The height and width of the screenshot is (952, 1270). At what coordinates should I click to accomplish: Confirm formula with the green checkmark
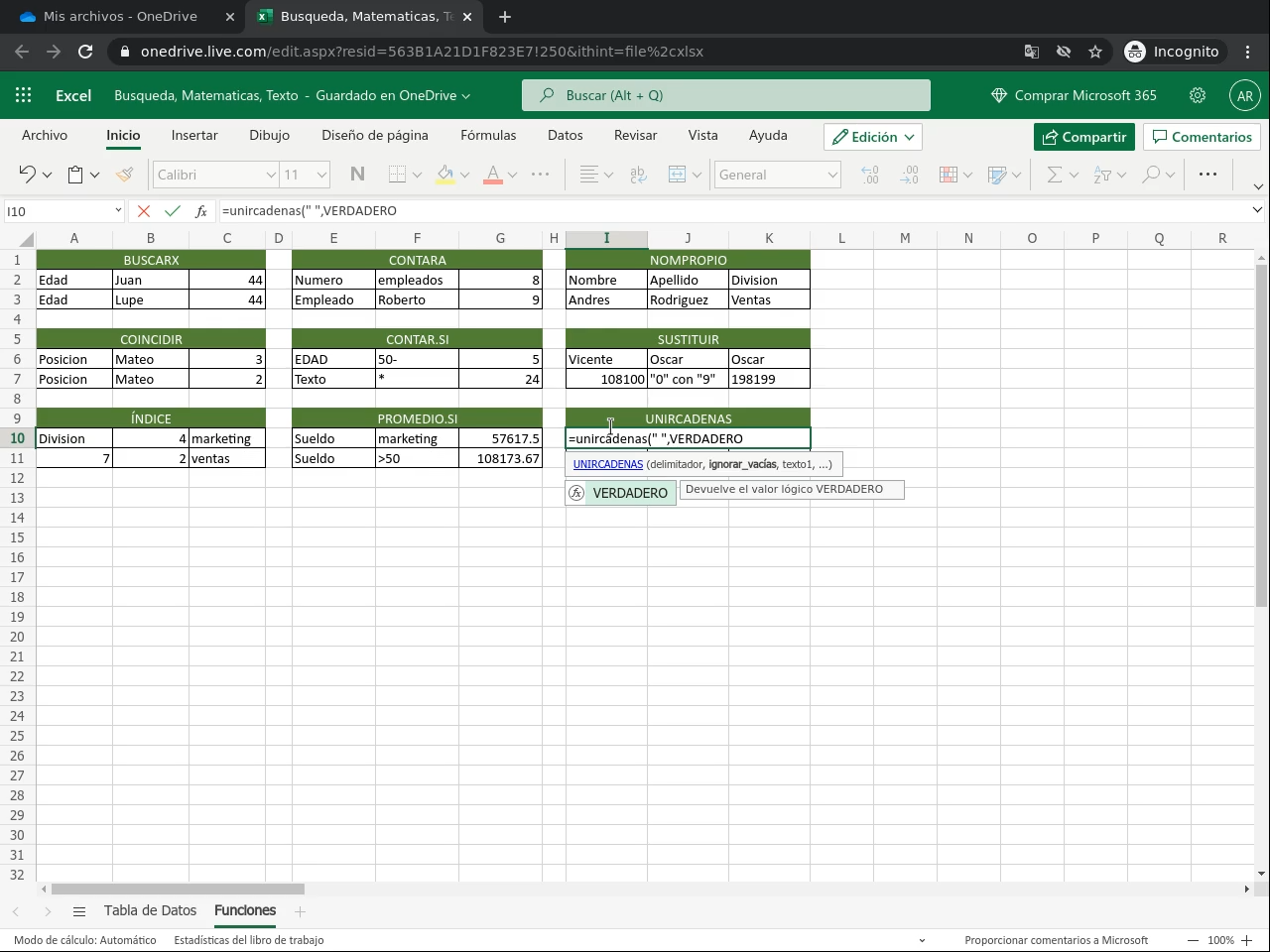[173, 211]
